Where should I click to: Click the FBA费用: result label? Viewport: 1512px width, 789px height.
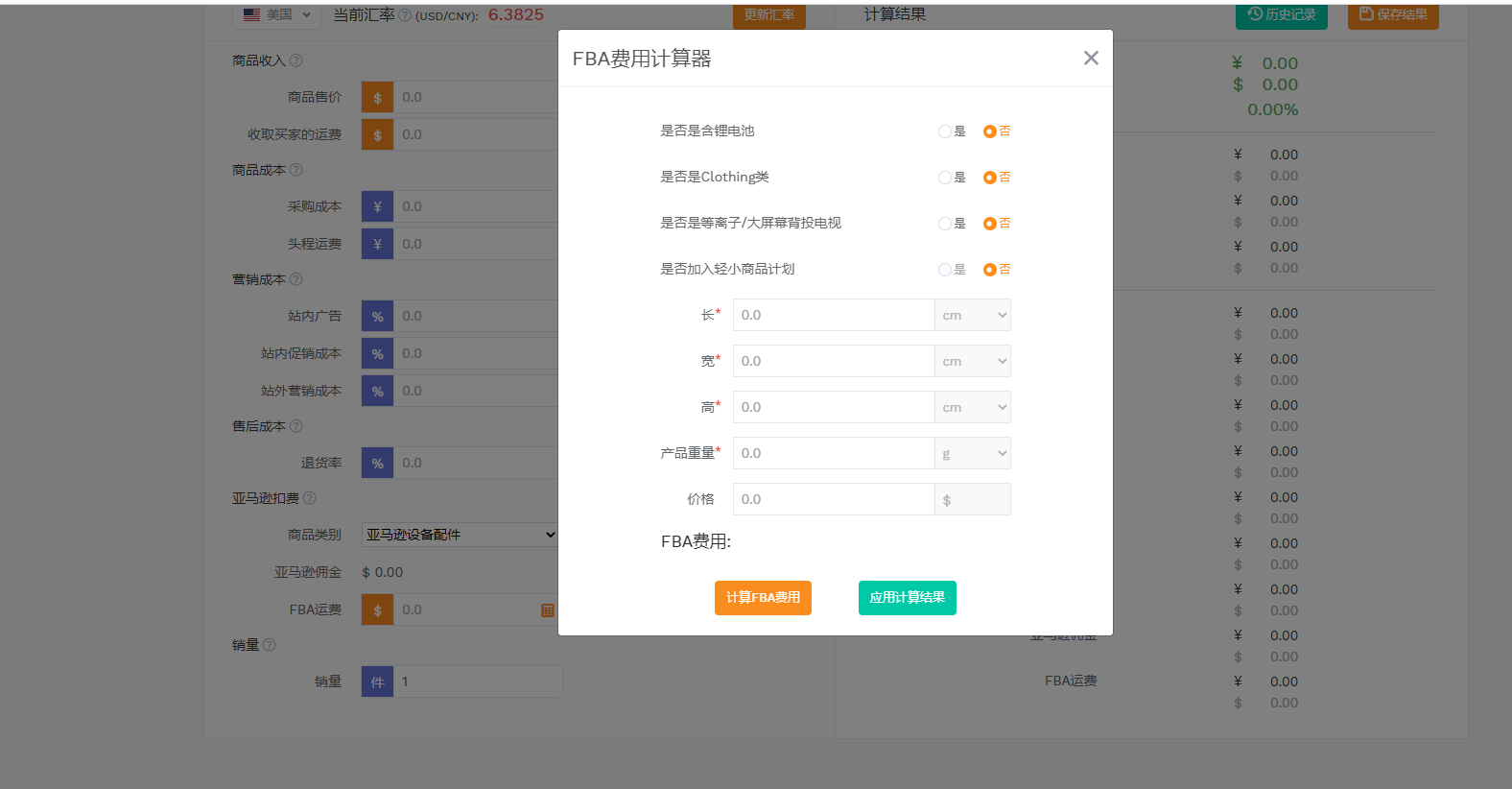(x=696, y=541)
